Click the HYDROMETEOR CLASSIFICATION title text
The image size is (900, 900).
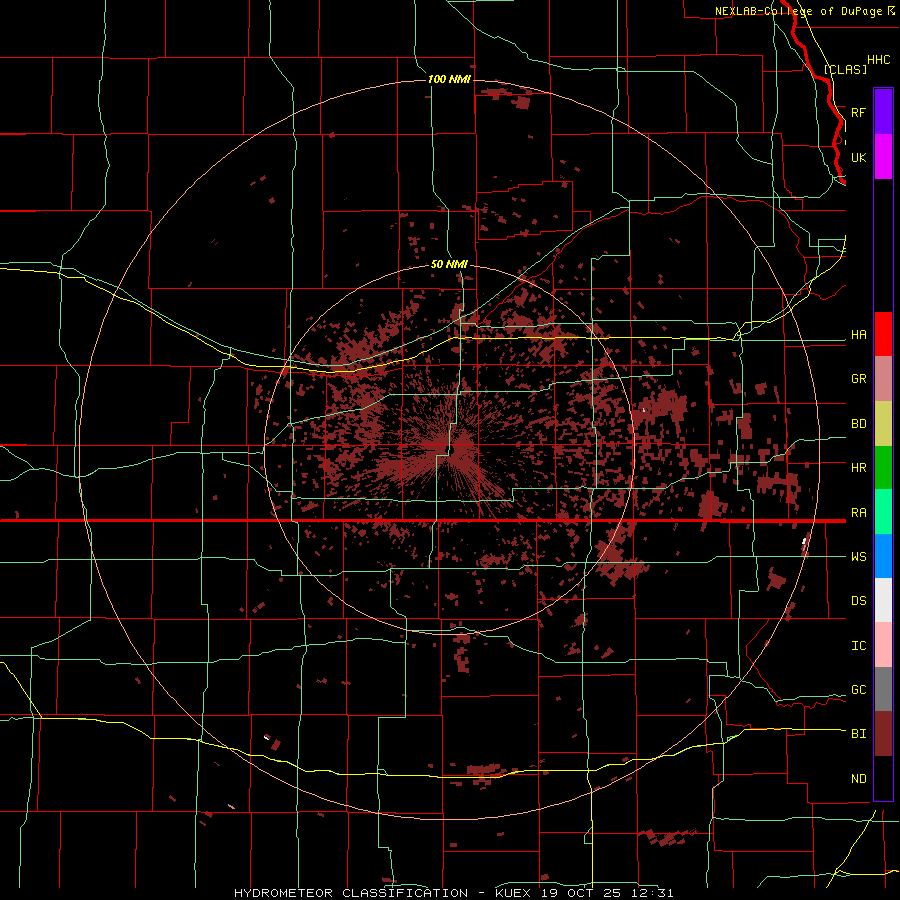[351, 893]
